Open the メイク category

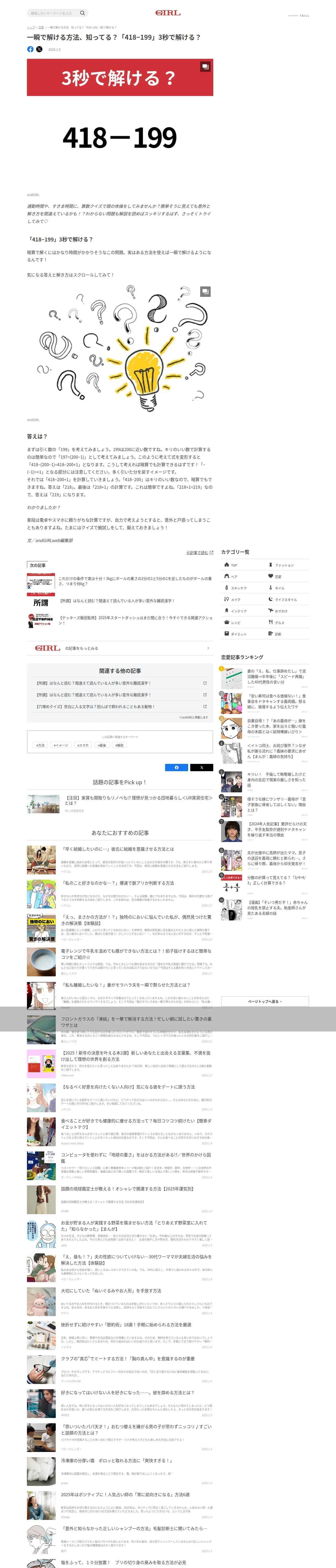click(243, 599)
